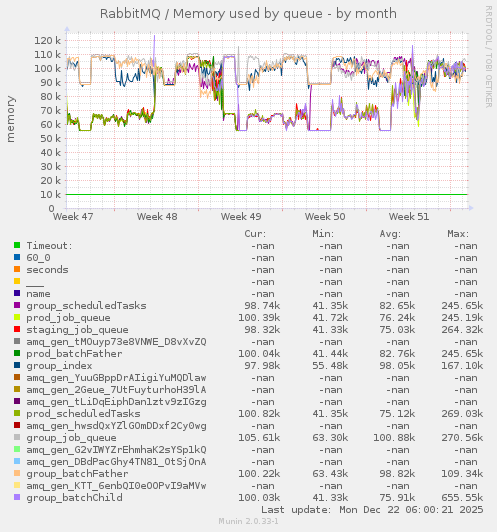Click the Week 49 x-axis label
The height and width of the screenshot is (532, 497).
tap(241, 216)
